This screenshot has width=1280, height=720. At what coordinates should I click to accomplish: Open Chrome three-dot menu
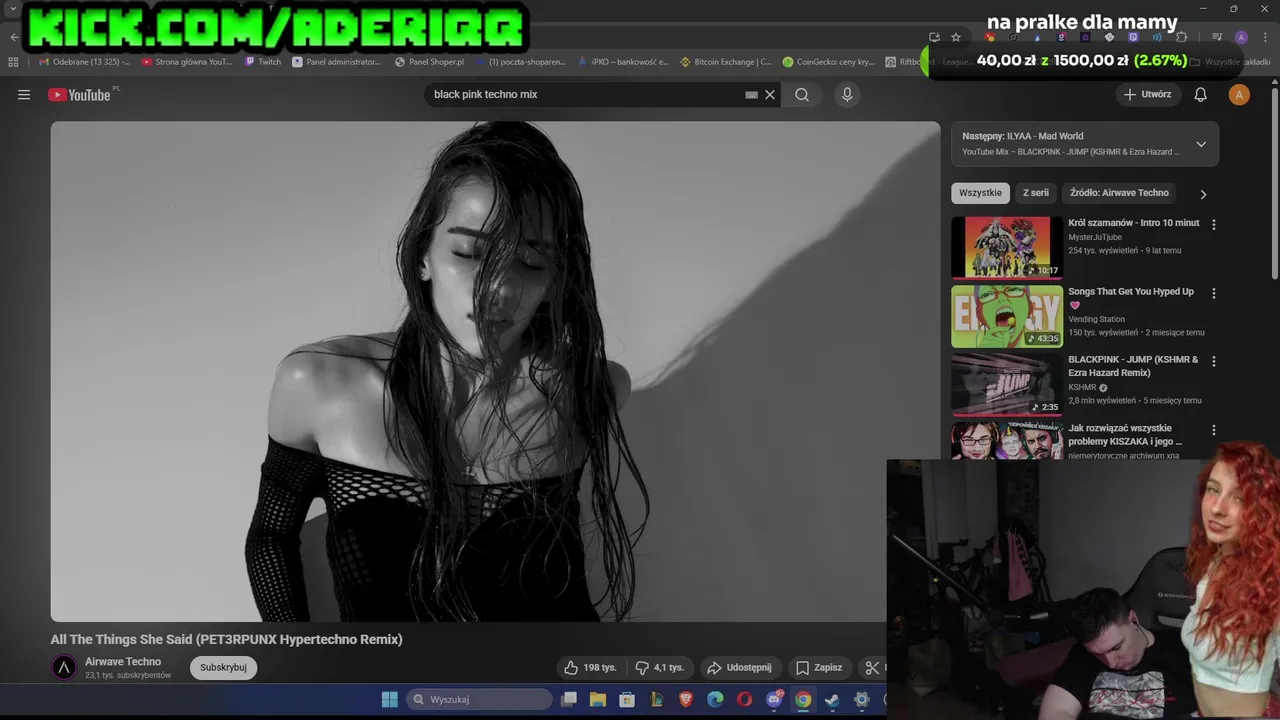(x=1265, y=37)
